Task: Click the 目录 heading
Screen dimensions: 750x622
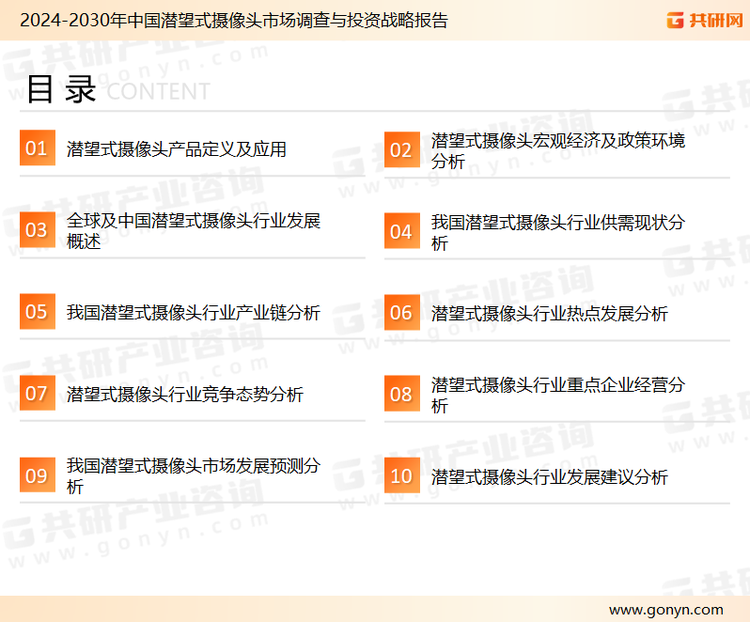Action: point(61,89)
